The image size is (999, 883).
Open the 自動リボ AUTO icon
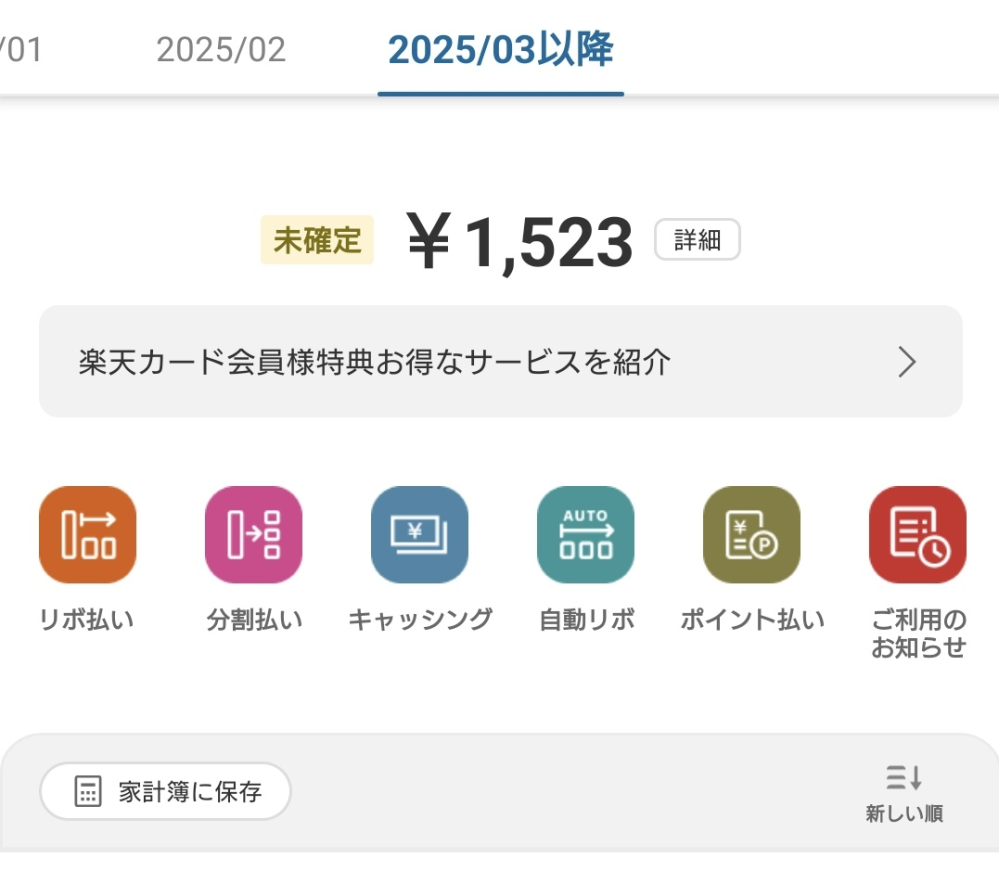[586, 535]
